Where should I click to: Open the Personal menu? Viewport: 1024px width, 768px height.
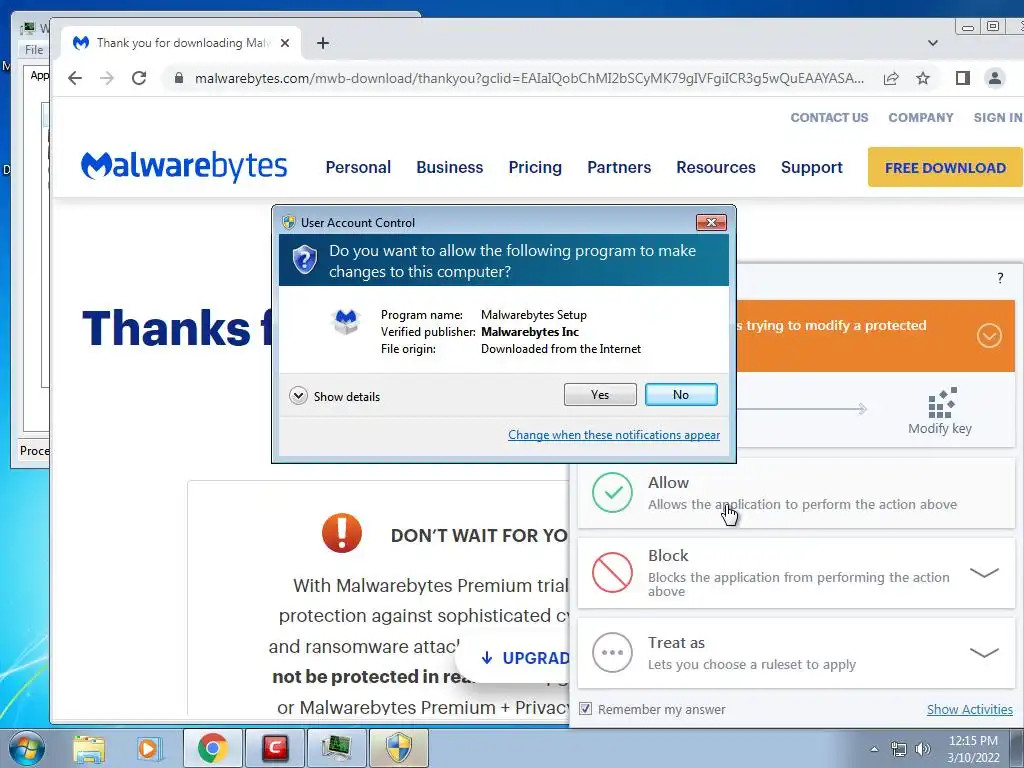pyautogui.click(x=358, y=167)
